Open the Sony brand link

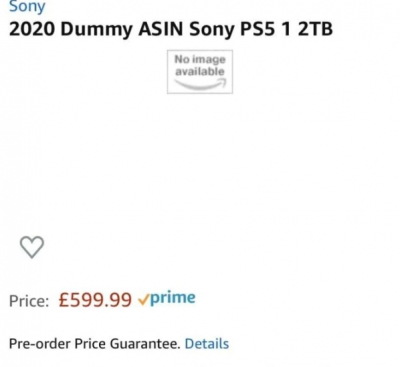(27, 7)
